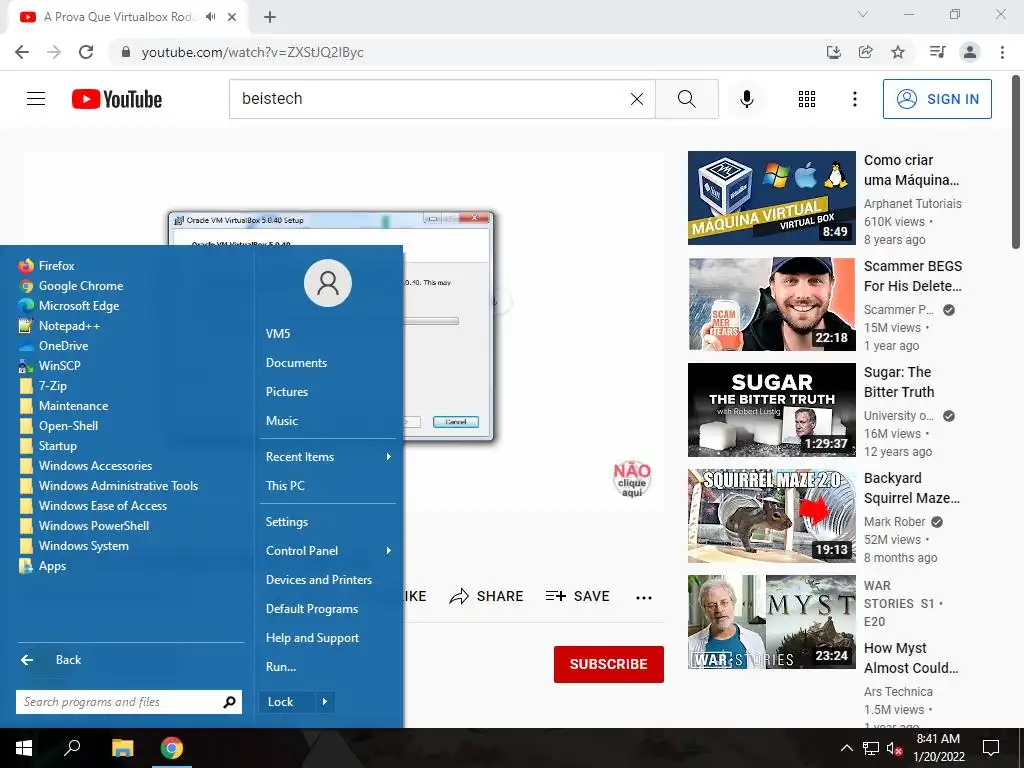Click the YouTube SIGN IN button
This screenshot has height=768, width=1024.
point(937,99)
